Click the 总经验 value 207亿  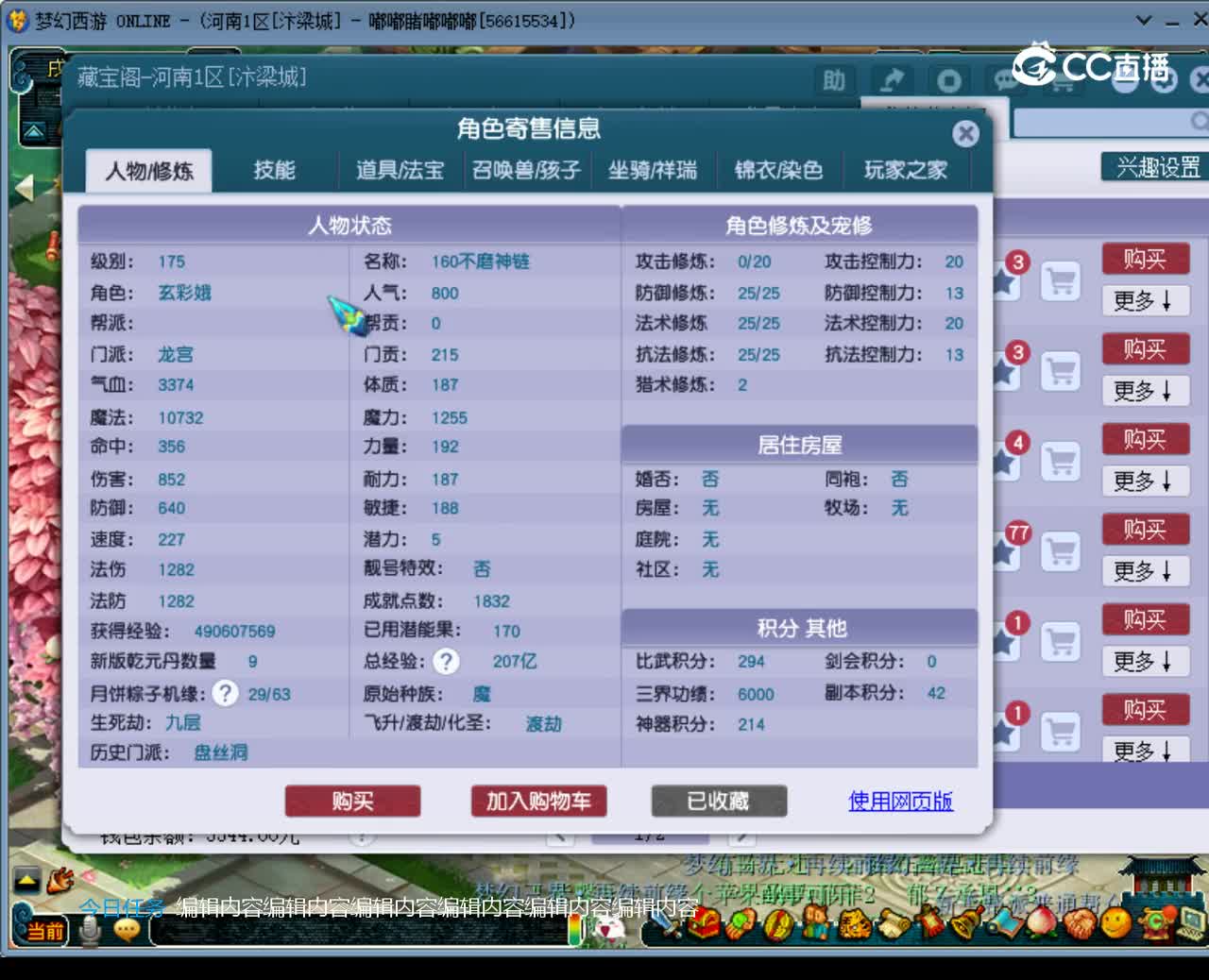coord(515,661)
